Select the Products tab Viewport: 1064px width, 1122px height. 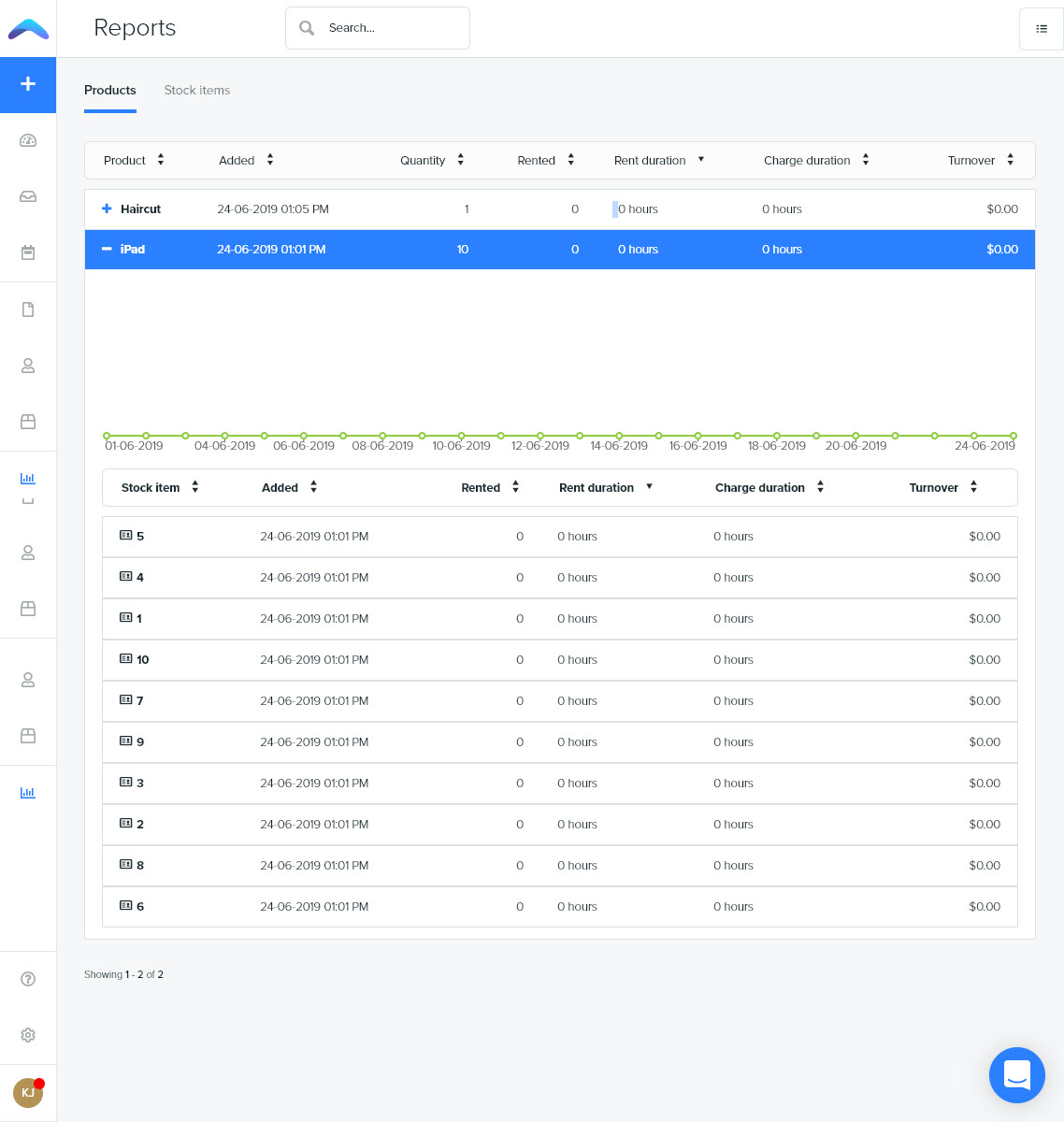pos(110,91)
